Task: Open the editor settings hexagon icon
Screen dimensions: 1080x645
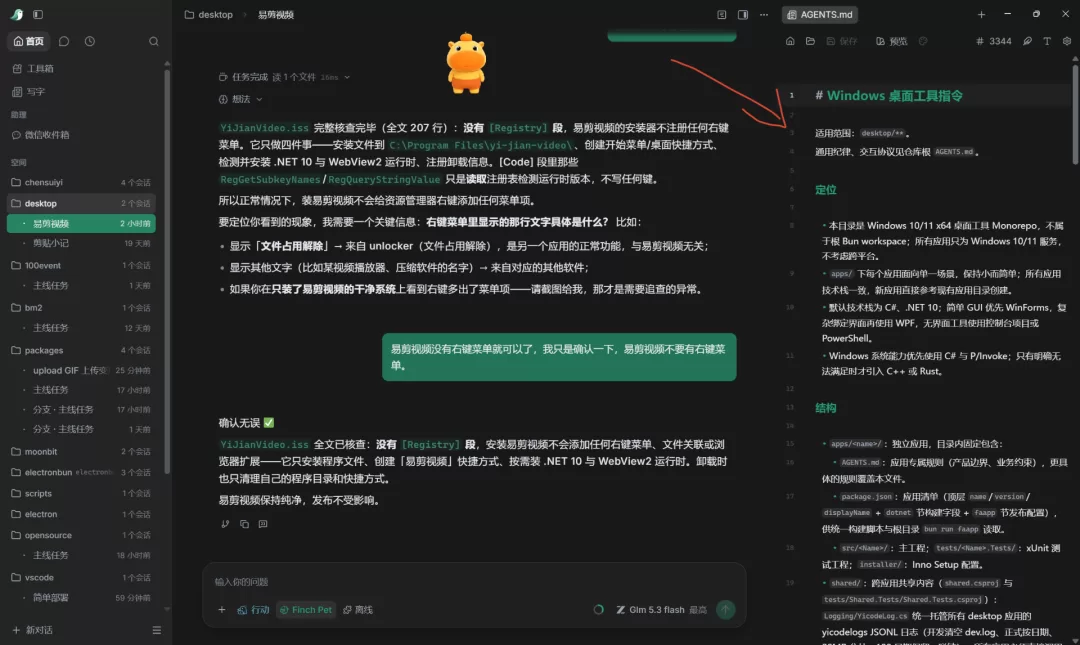Action: (x=1067, y=41)
